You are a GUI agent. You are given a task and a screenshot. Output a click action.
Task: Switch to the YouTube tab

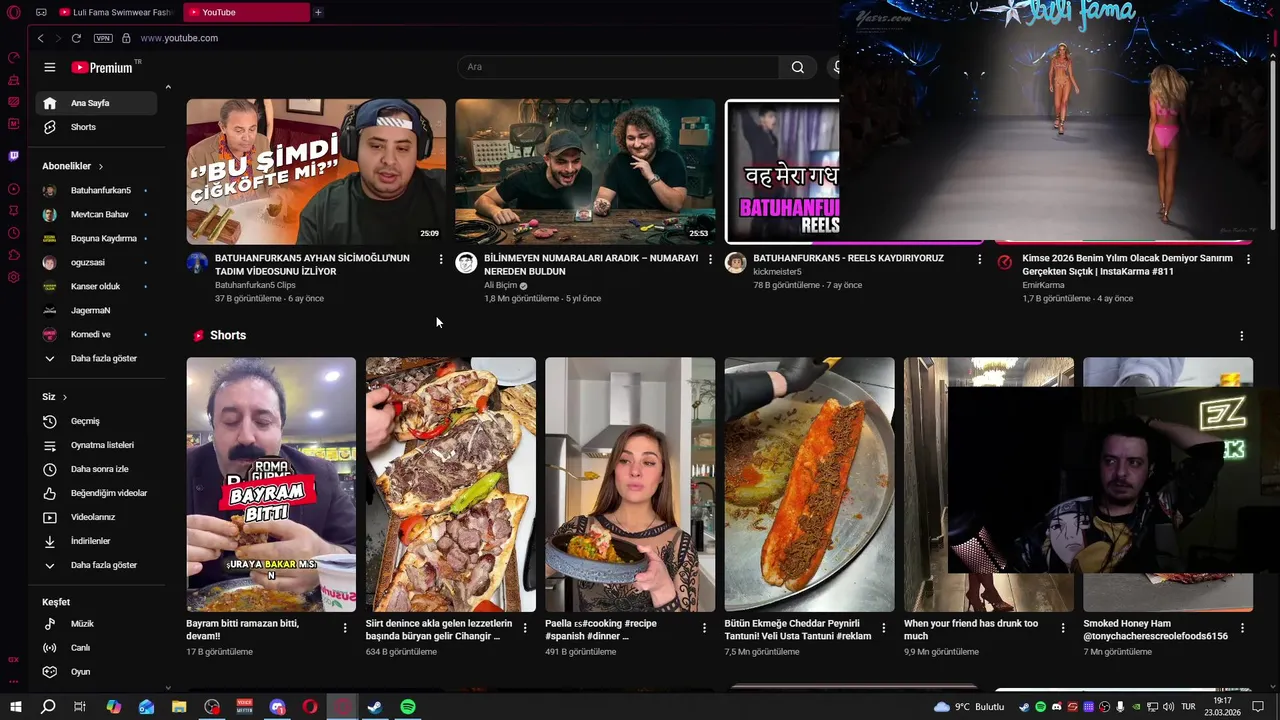coord(245,12)
